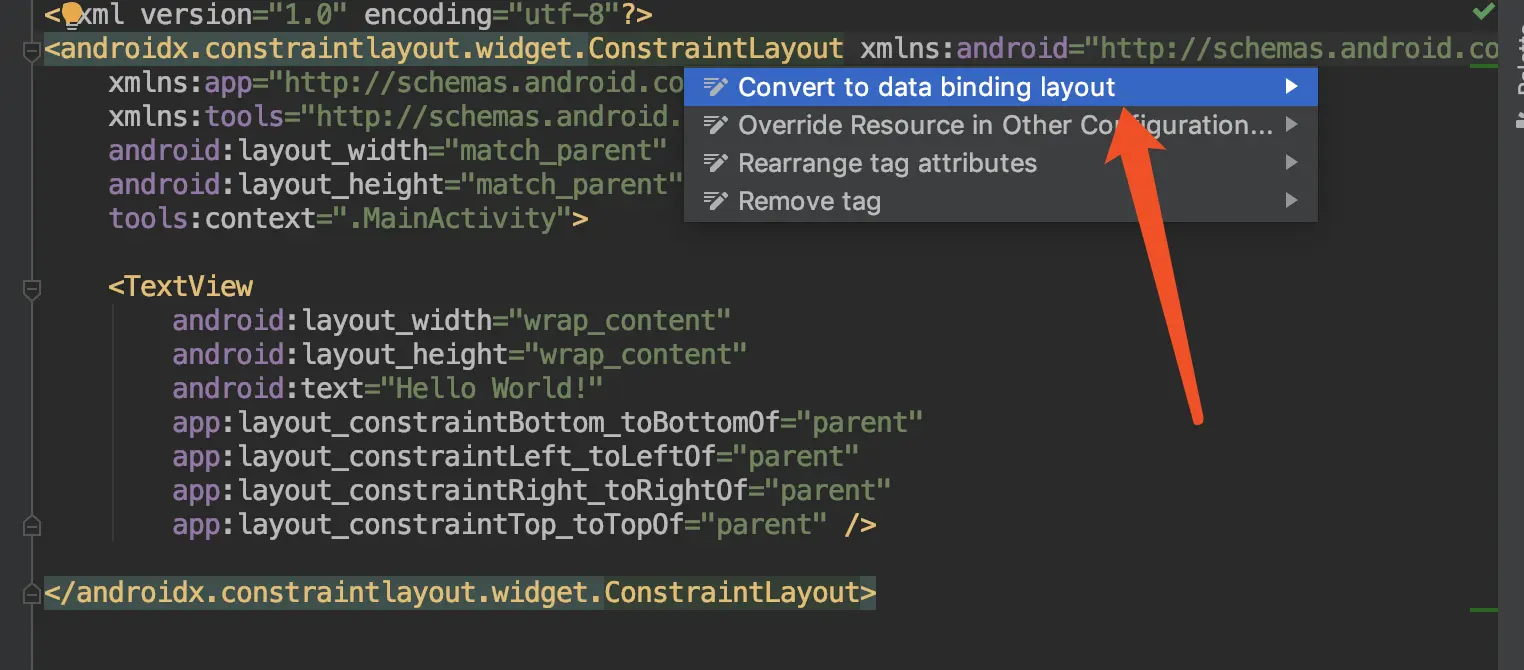Click pencil icon beside Convert to data binding layout
1524x670 pixels.
[715, 87]
